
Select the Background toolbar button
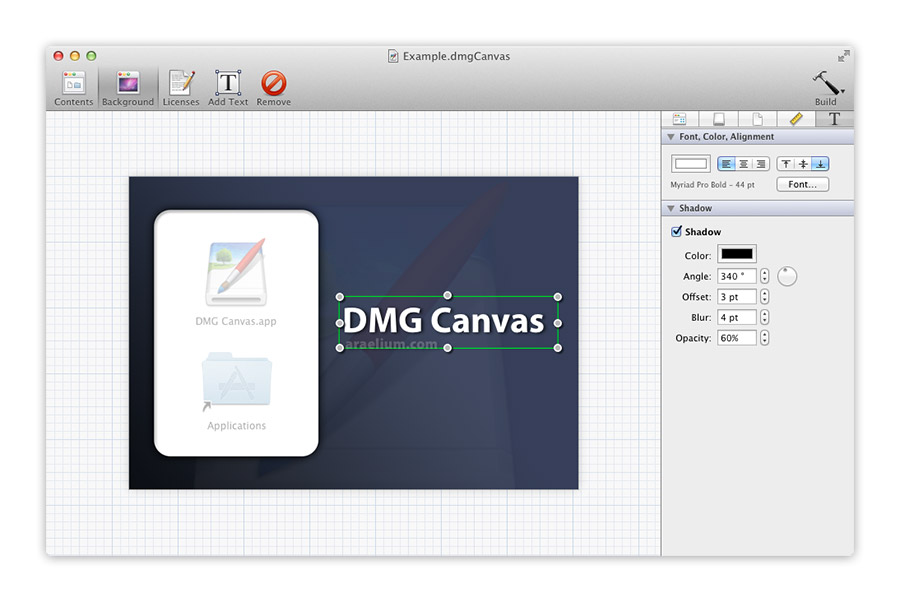click(128, 87)
